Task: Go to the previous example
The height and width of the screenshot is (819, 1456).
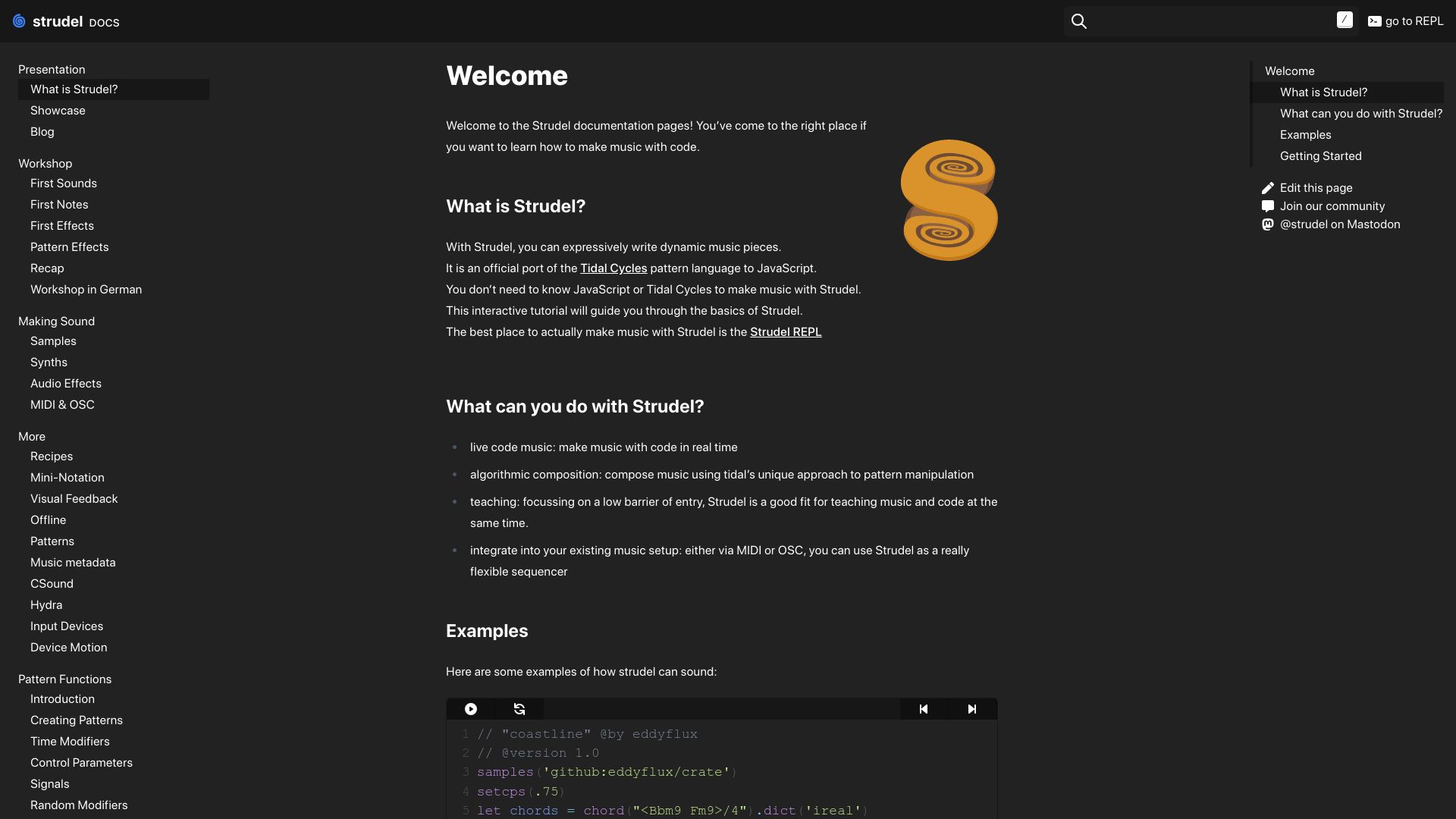Action: [x=924, y=709]
